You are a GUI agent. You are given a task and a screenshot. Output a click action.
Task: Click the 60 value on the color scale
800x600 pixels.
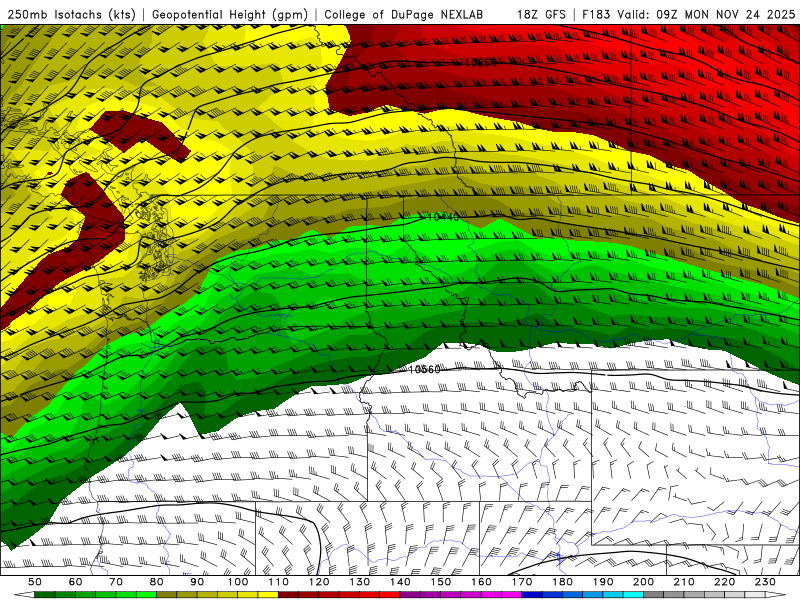[75, 582]
